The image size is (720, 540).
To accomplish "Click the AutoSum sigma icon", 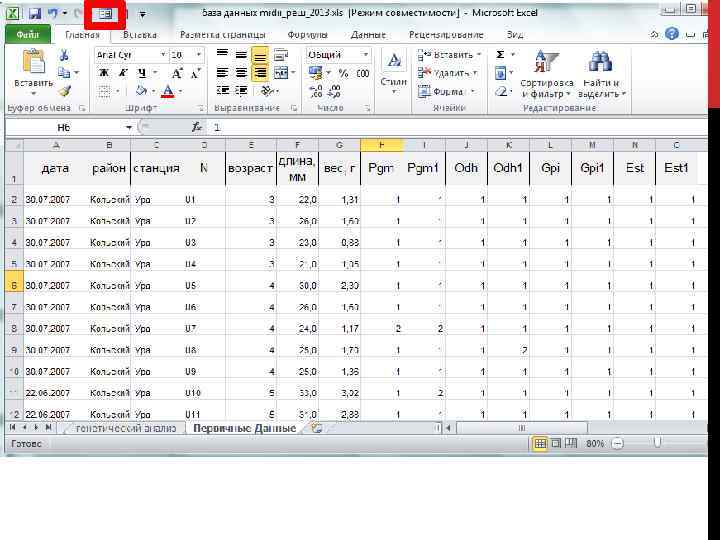I will pyautogui.click(x=501, y=55).
